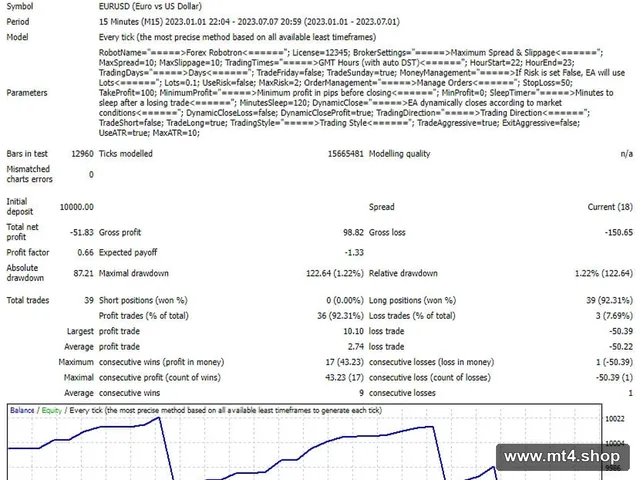Click the long positions value '39 (92.31%)'
The height and width of the screenshot is (480, 640).
pos(609,300)
